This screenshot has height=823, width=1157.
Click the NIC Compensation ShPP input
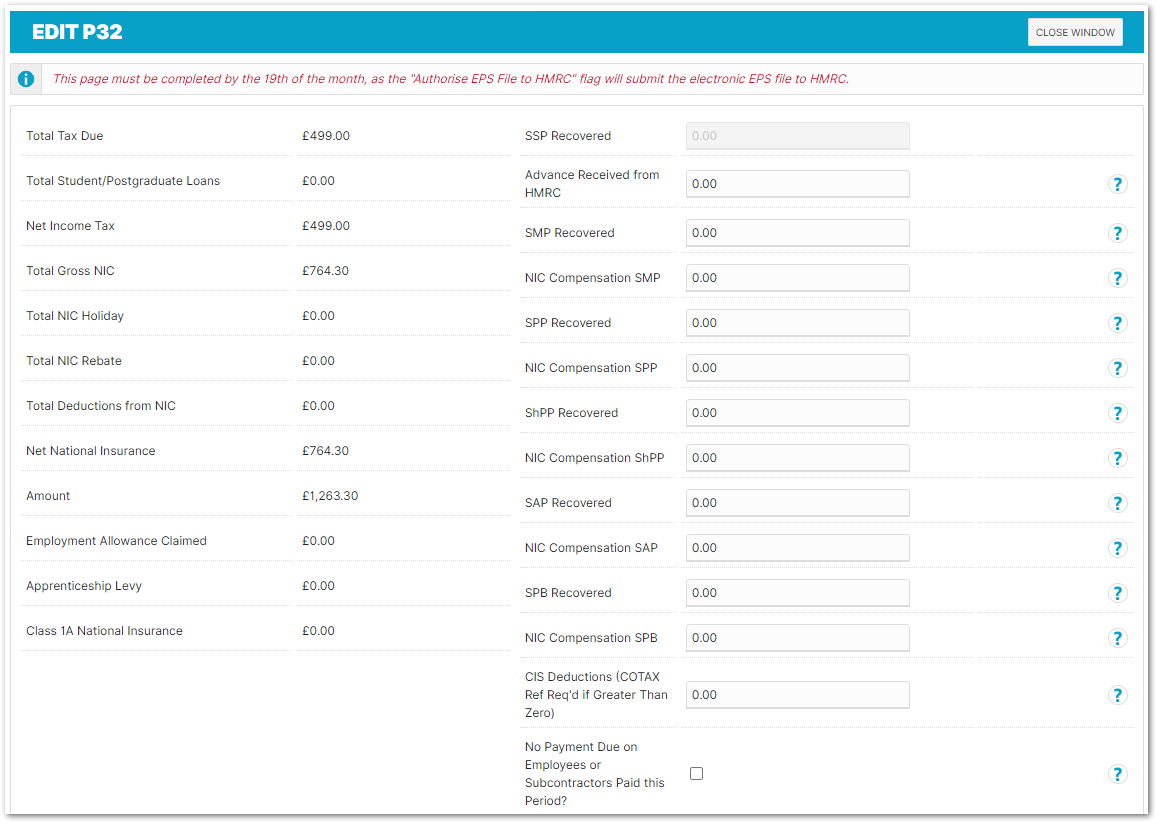click(x=797, y=458)
